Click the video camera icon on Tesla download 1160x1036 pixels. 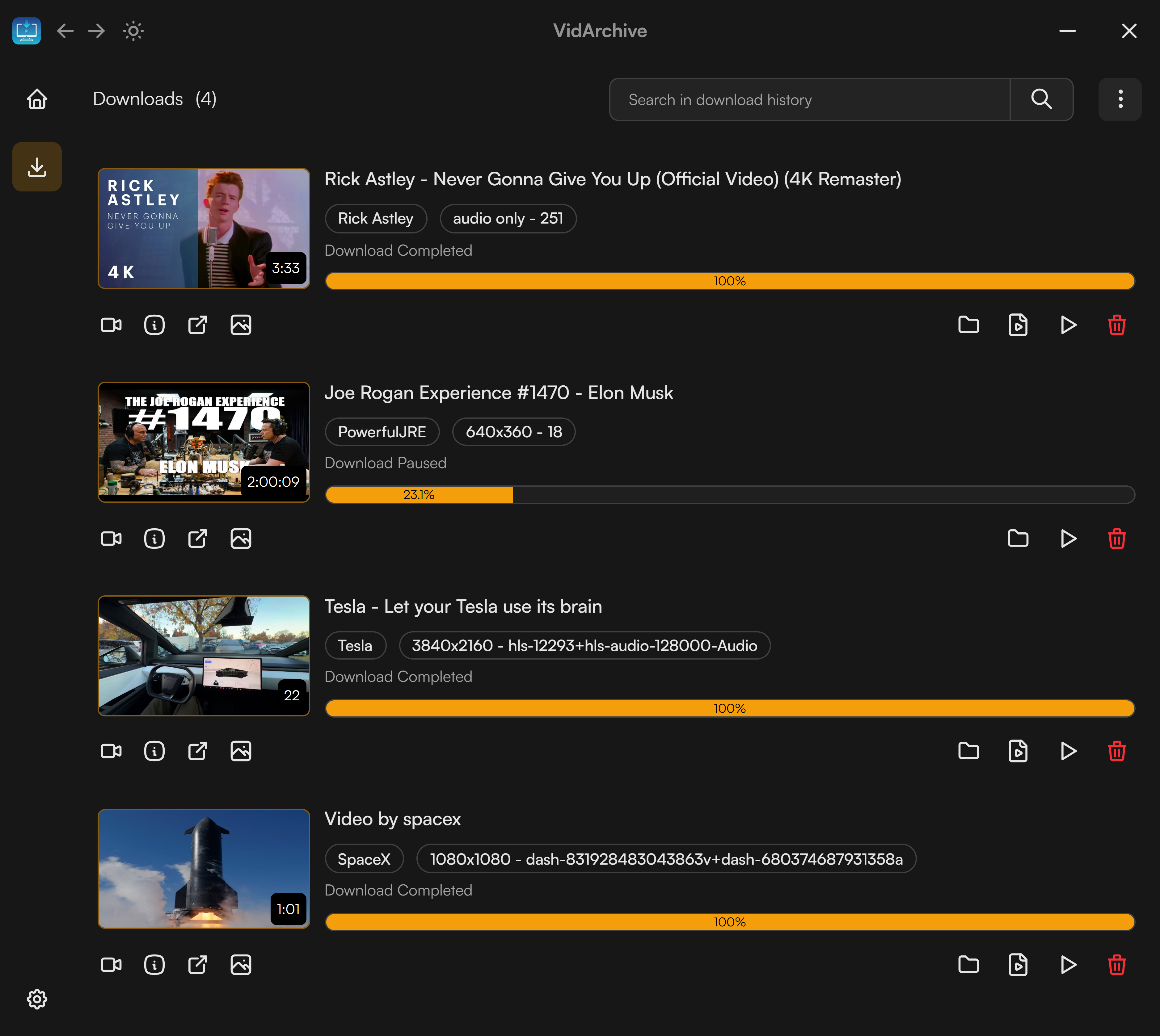[x=111, y=751]
